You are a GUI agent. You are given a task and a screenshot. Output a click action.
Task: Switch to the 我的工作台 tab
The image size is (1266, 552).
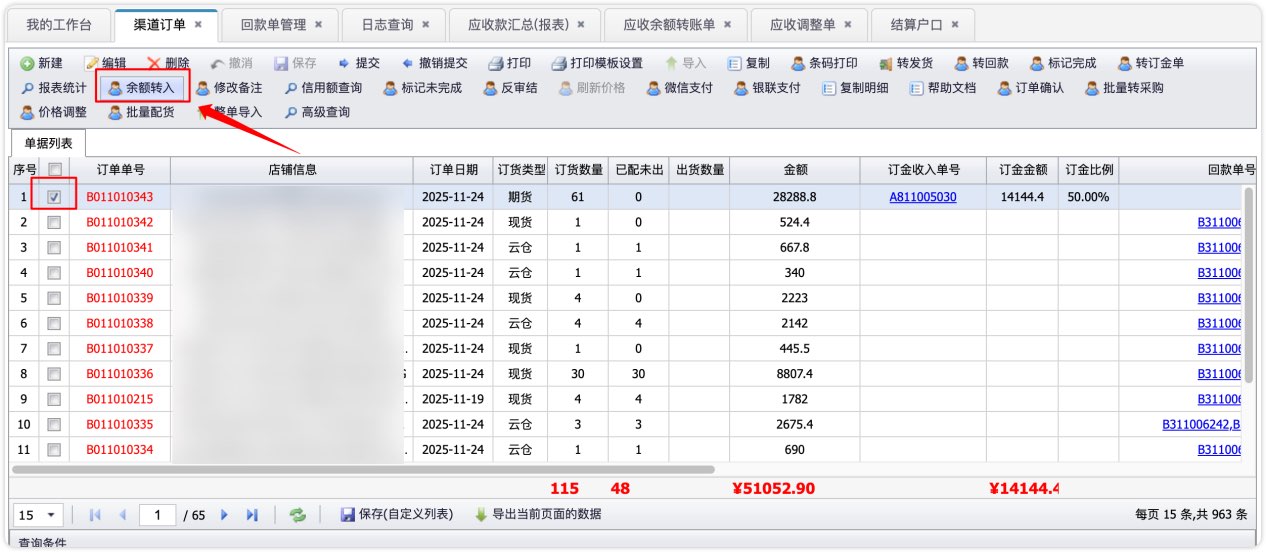[58, 24]
